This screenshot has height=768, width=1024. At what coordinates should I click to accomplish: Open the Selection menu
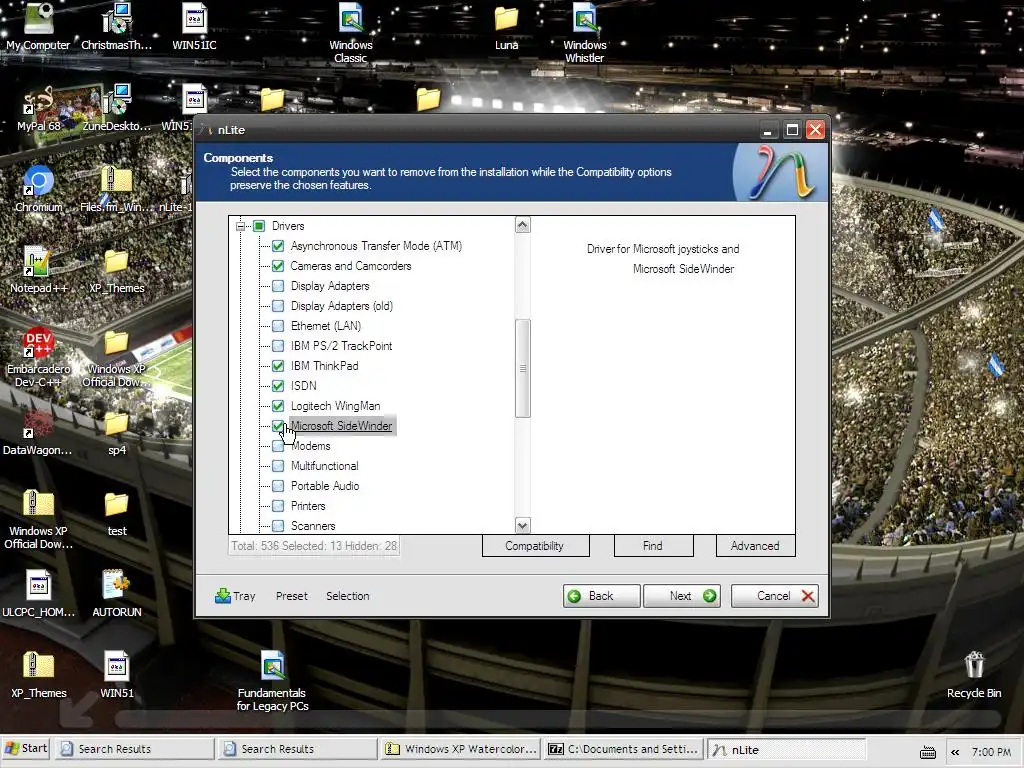pos(347,596)
